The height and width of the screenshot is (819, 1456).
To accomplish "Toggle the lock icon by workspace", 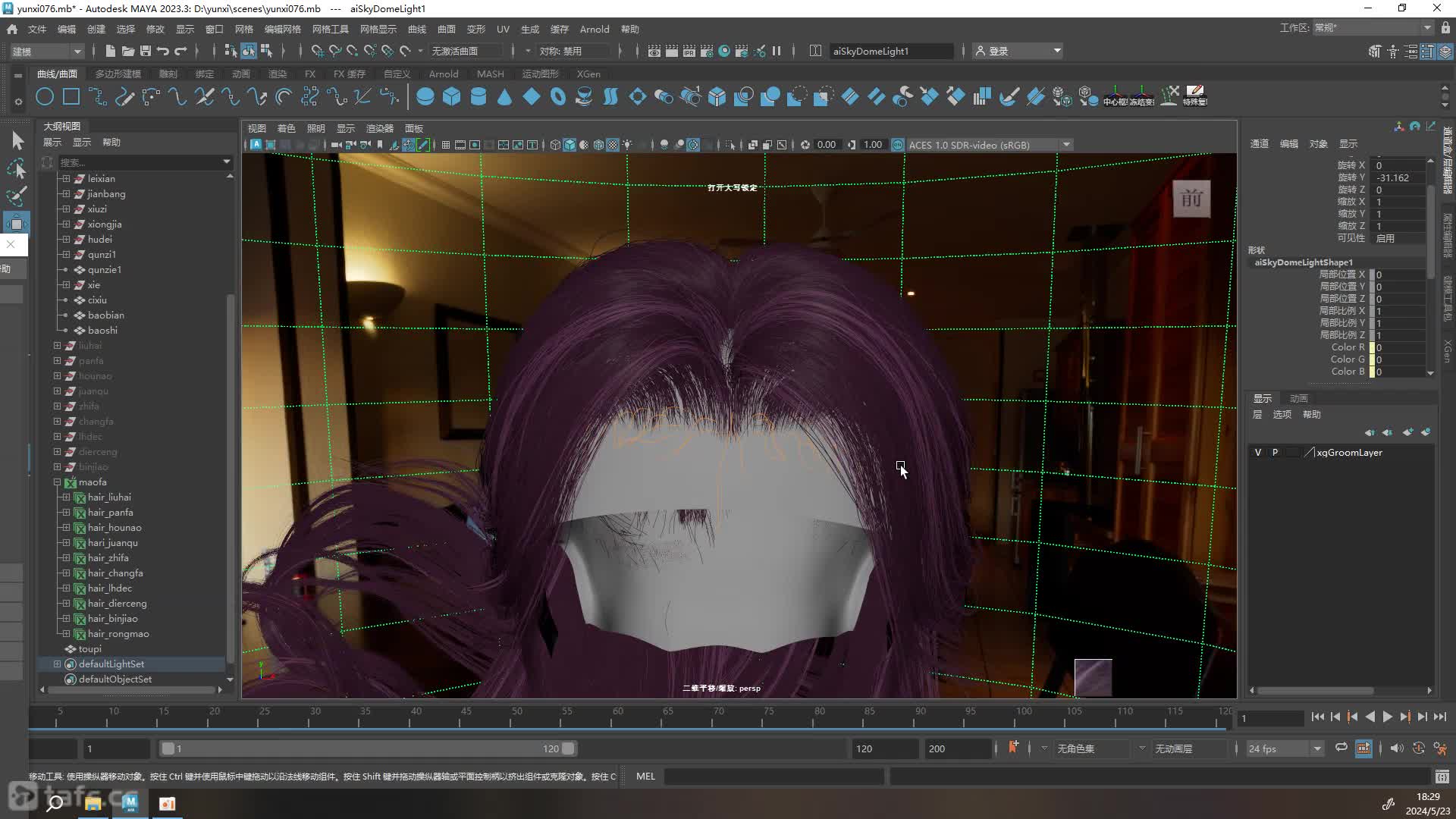I will (1445, 27).
